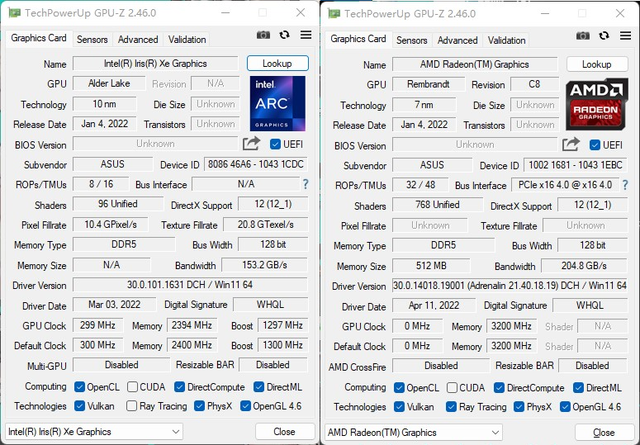Toggle CUDA checkbox in Intel window
640x445 pixels.
pyautogui.click(x=132, y=387)
